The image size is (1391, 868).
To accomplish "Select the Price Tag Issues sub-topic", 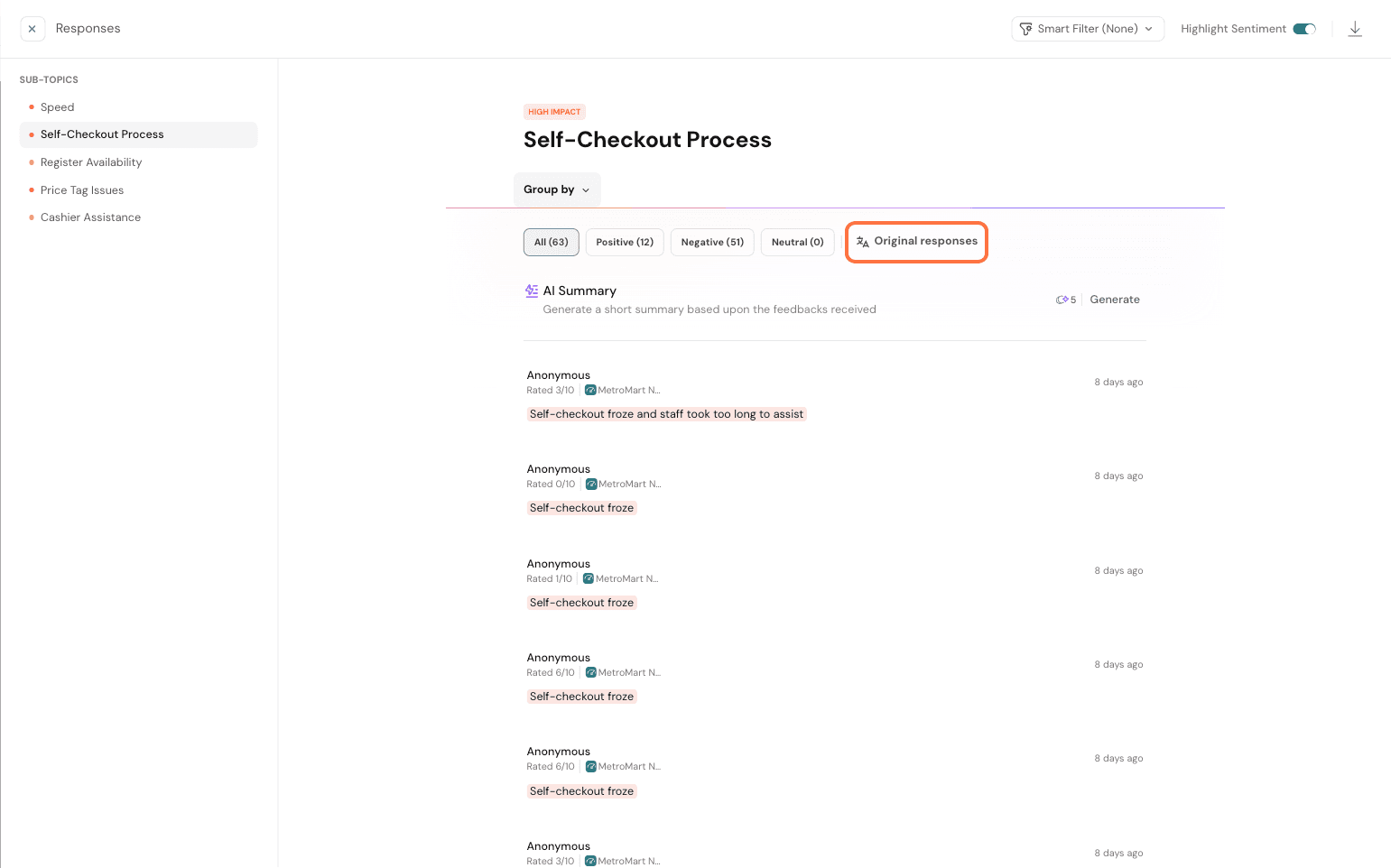I will (82, 190).
